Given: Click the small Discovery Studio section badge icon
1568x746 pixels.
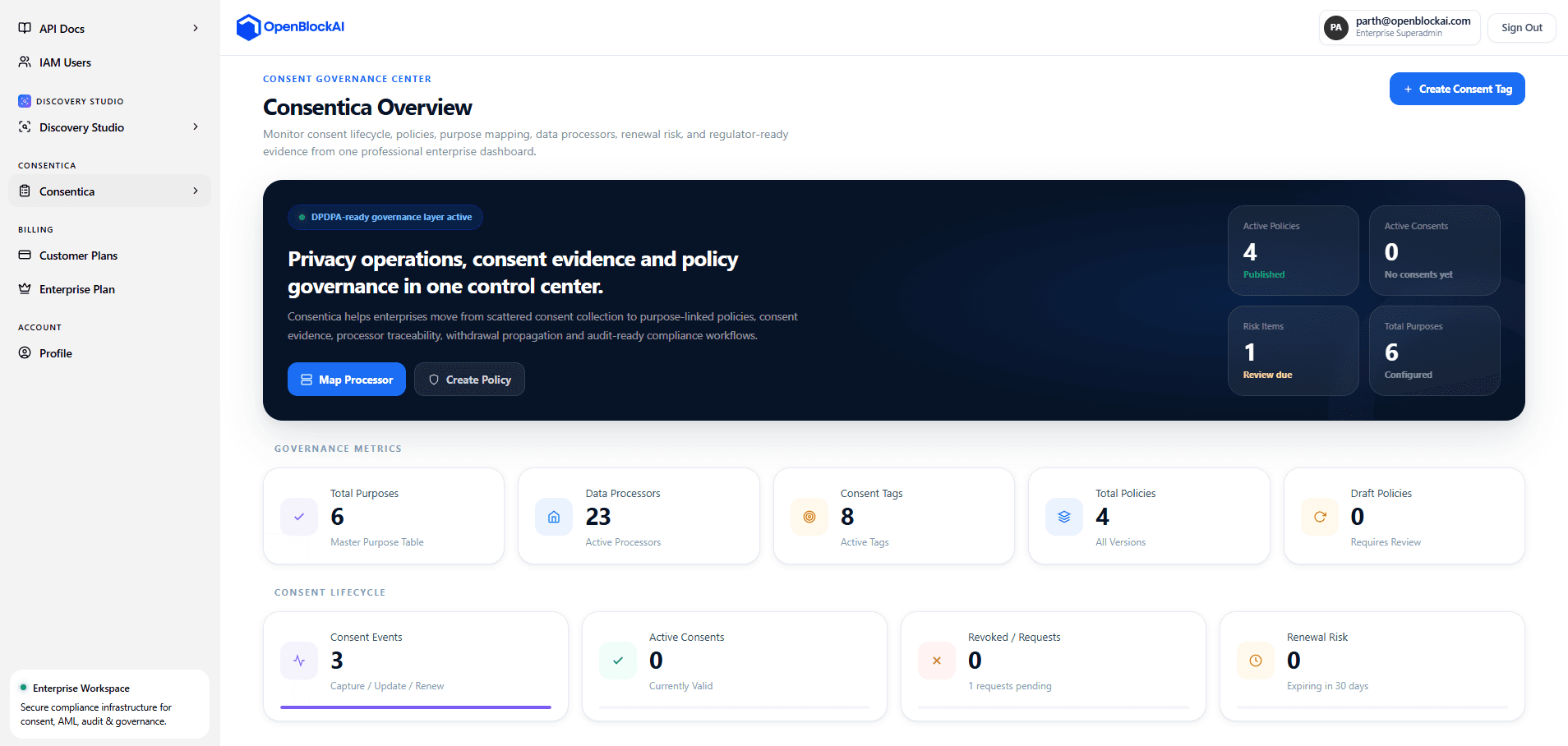Looking at the screenshot, I should 25,101.
